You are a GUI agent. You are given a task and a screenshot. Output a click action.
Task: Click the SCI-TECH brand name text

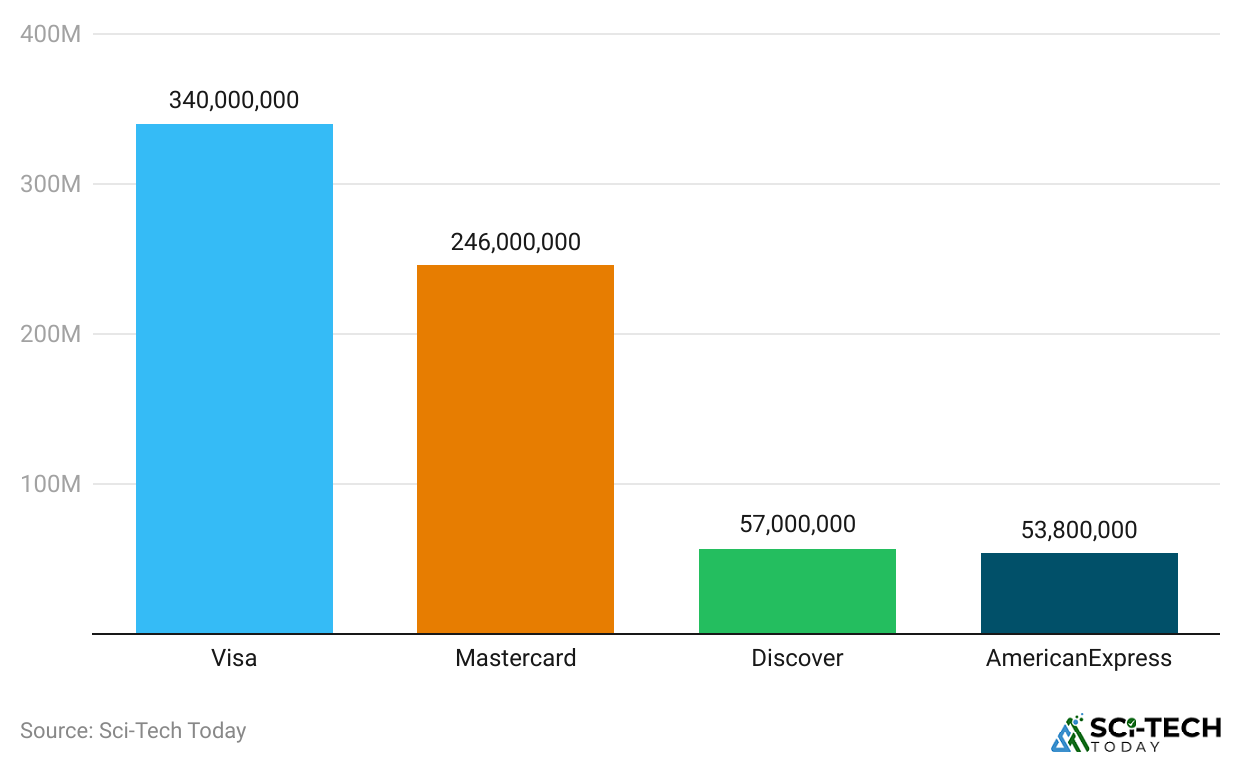pyautogui.click(x=1155, y=728)
